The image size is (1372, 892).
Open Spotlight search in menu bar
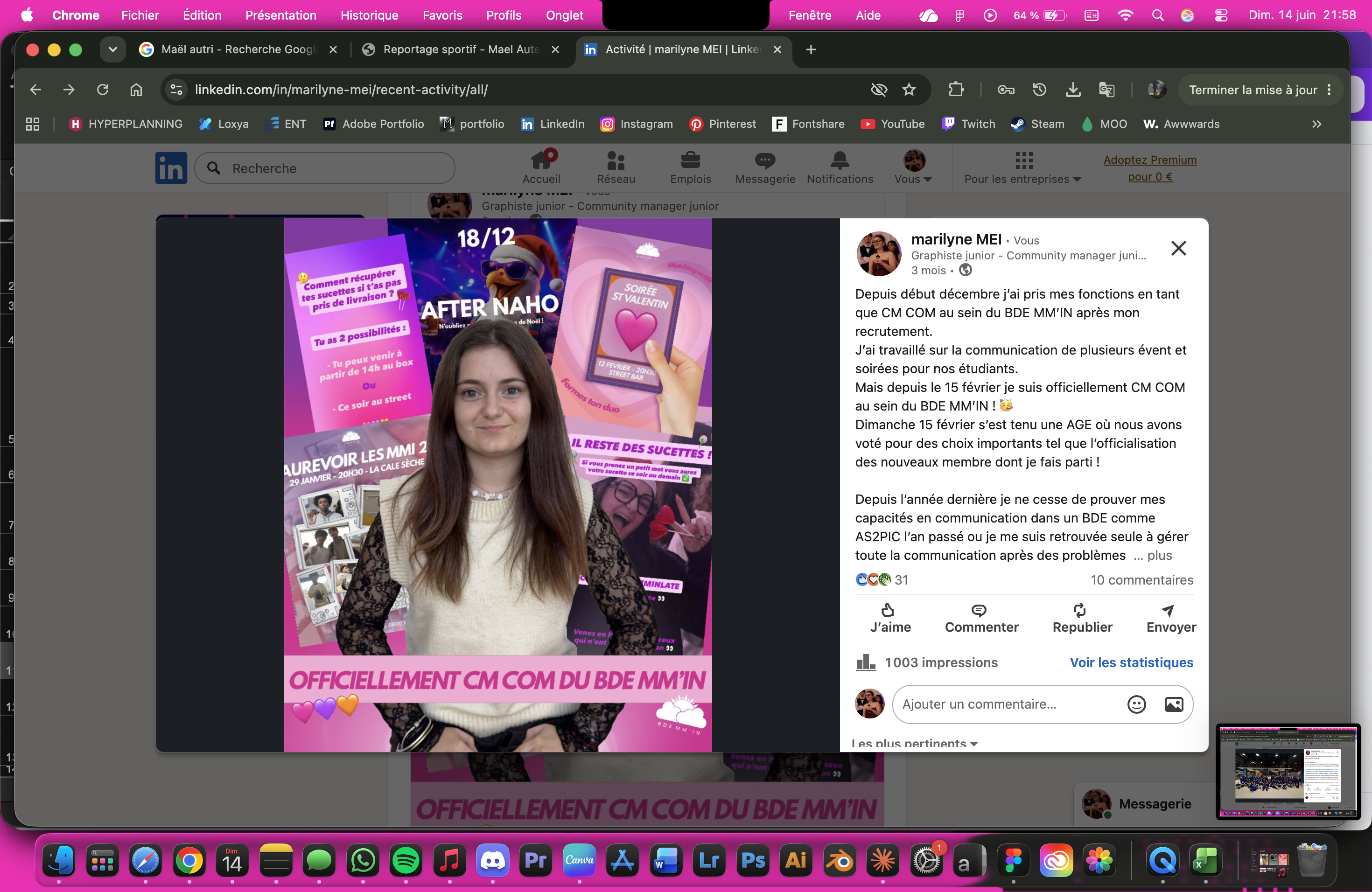click(1157, 15)
